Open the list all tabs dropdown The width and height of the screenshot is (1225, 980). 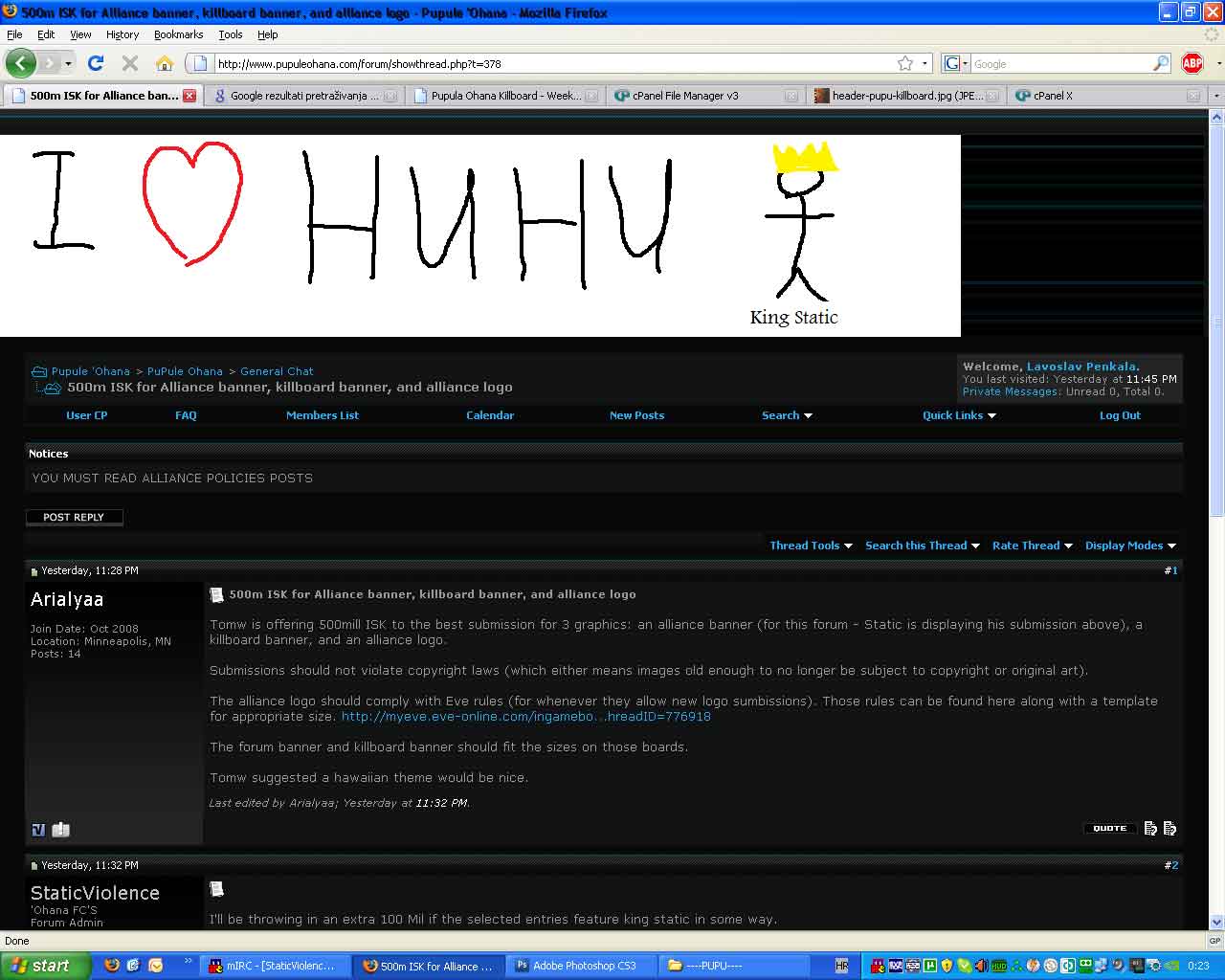1216,96
